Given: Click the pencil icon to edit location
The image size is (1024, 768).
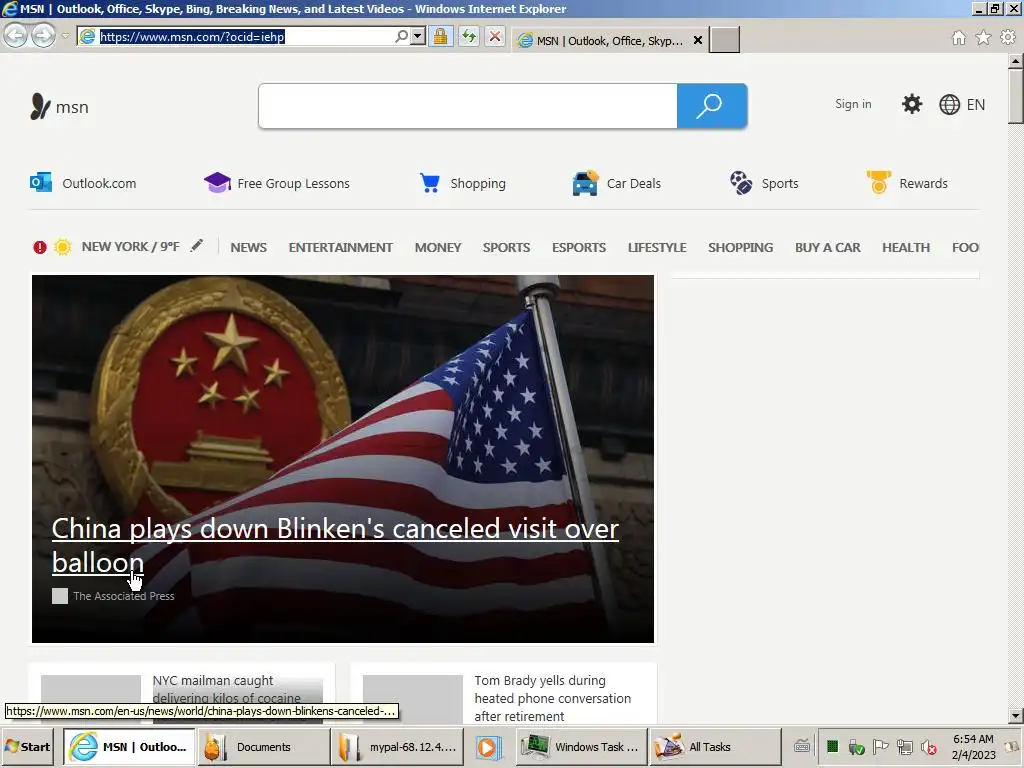Looking at the screenshot, I should 197,246.
